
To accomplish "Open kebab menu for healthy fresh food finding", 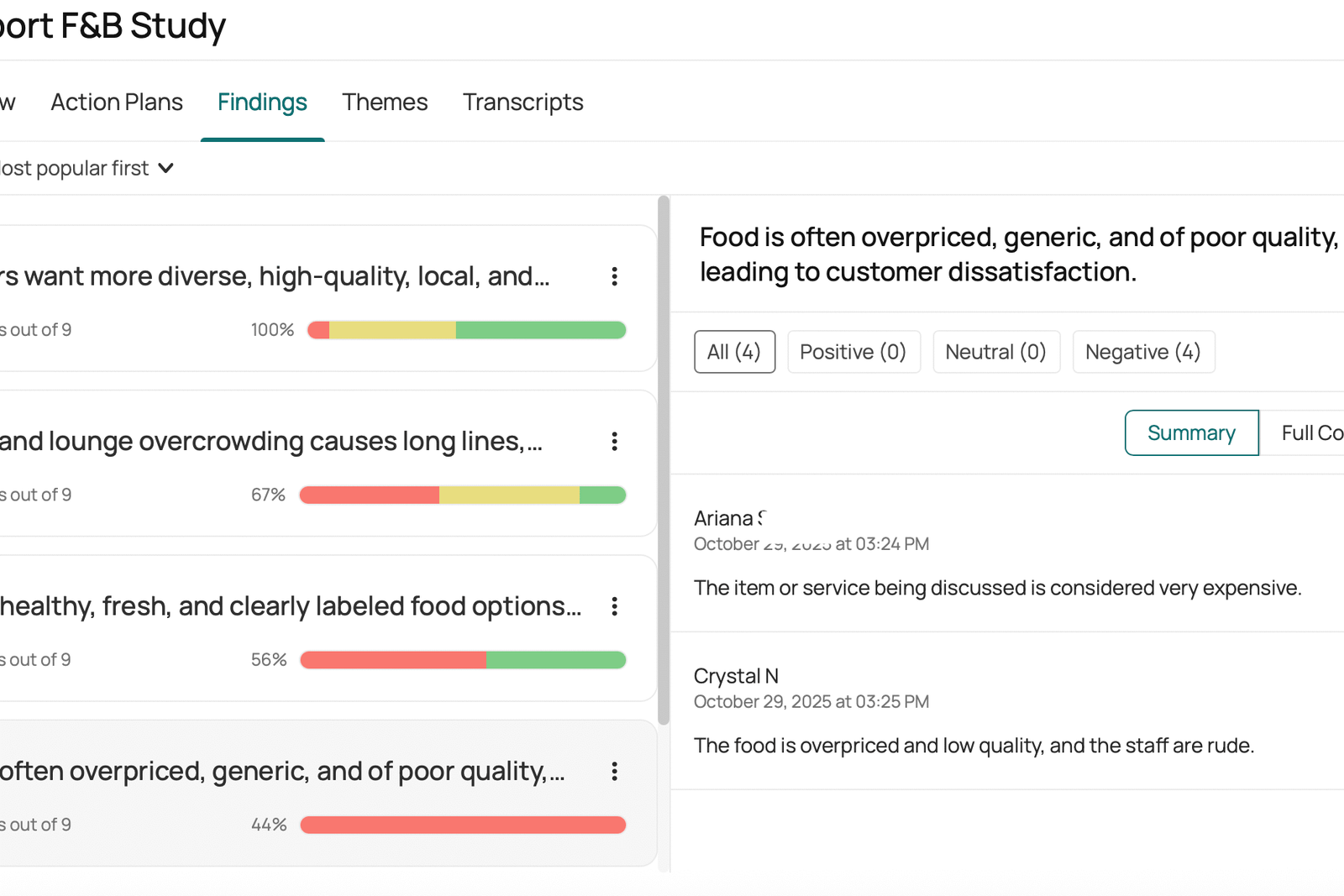I will point(614,606).
